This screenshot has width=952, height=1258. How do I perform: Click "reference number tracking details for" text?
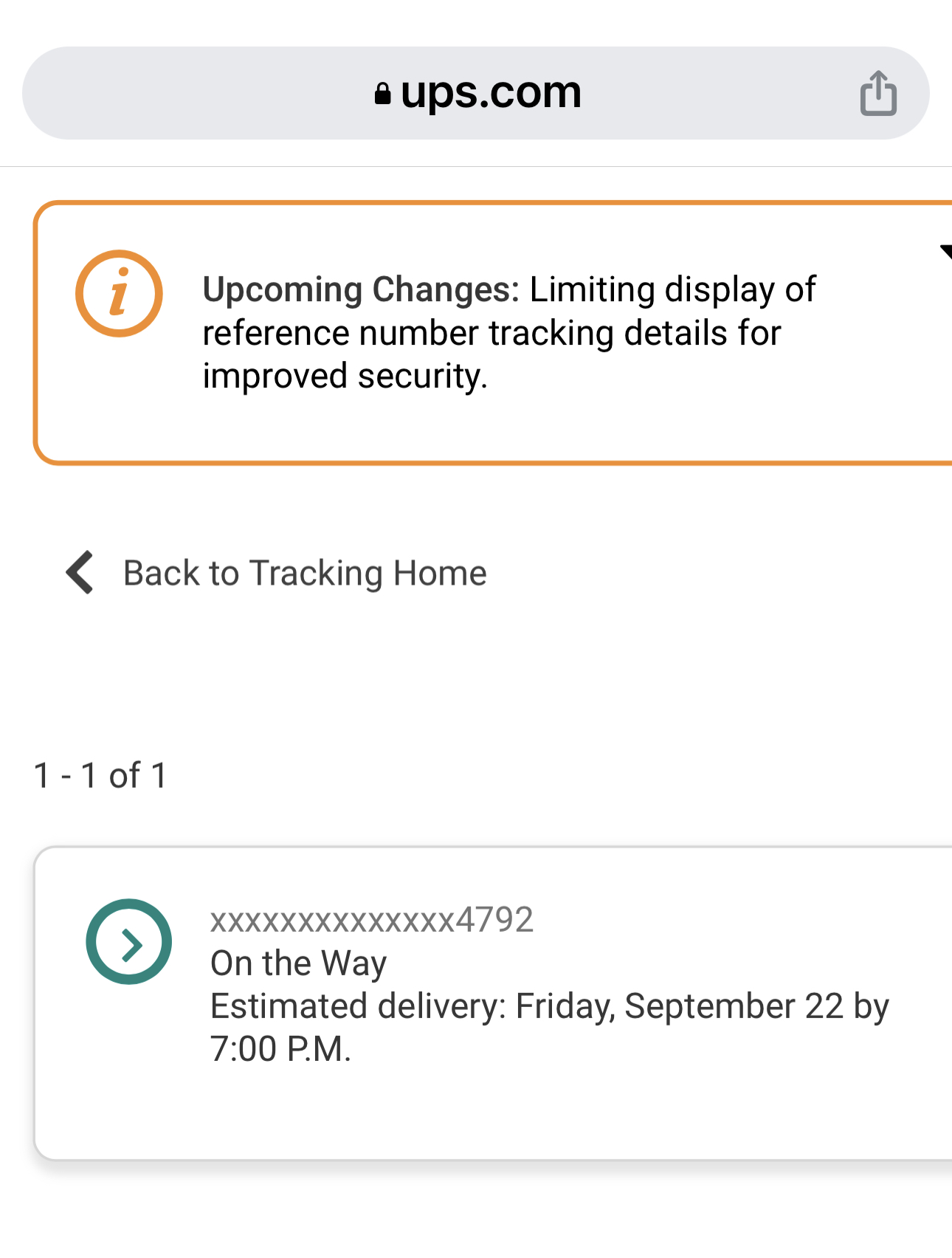click(491, 333)
